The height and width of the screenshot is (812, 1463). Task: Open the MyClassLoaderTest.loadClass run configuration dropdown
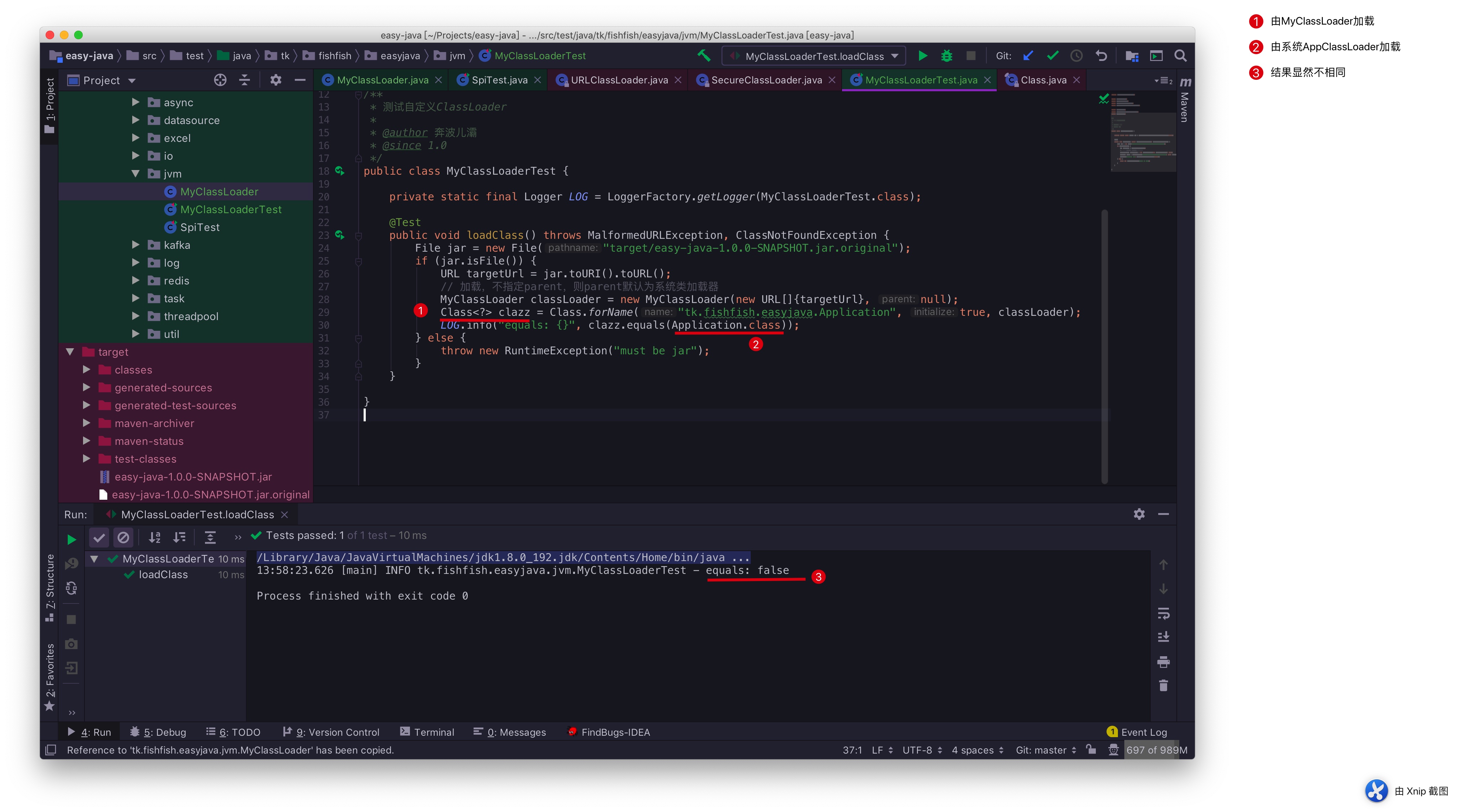[x=815, y=56]
